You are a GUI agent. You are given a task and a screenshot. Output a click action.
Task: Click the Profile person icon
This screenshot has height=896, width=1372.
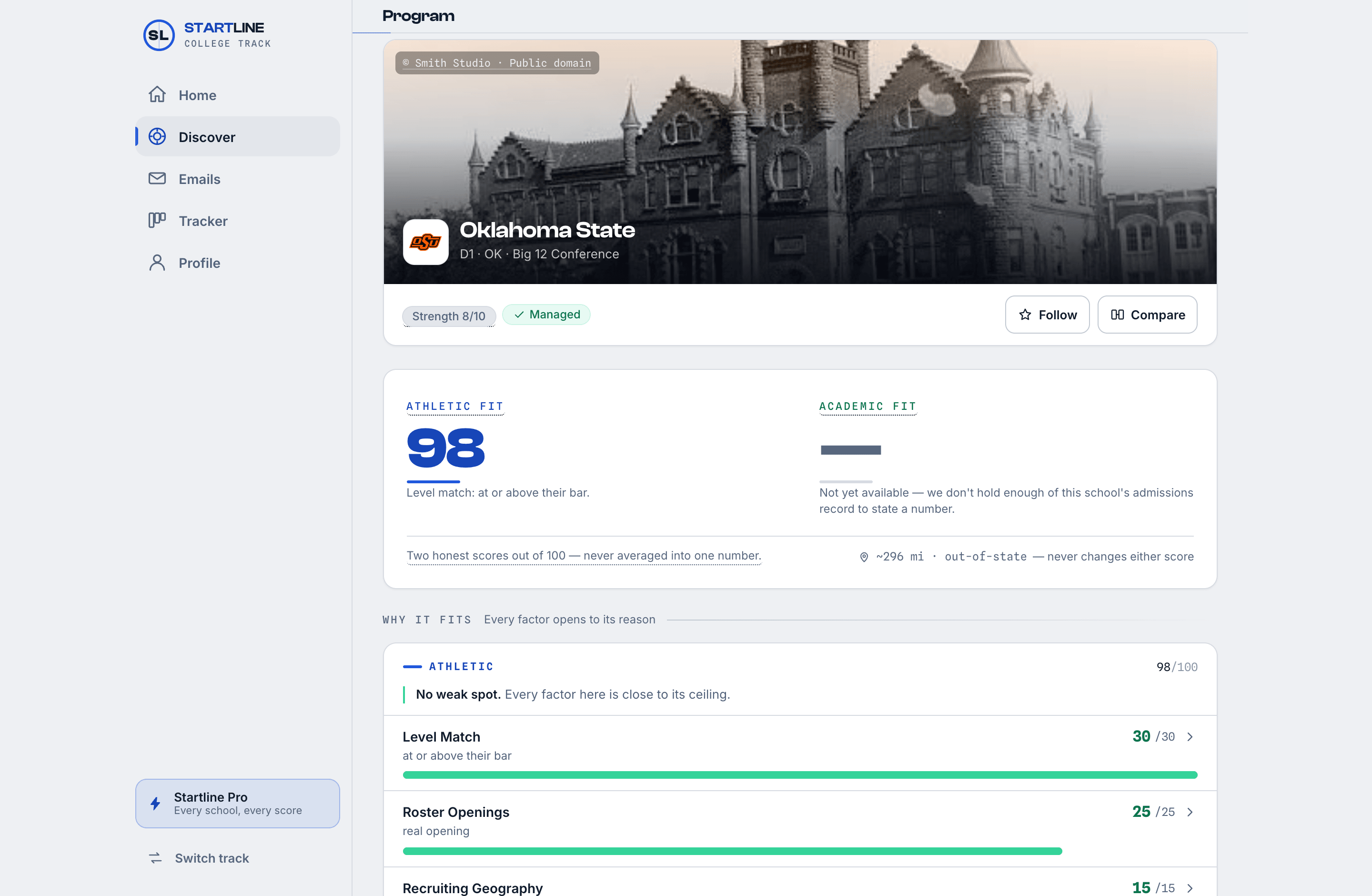click(157, 262)
